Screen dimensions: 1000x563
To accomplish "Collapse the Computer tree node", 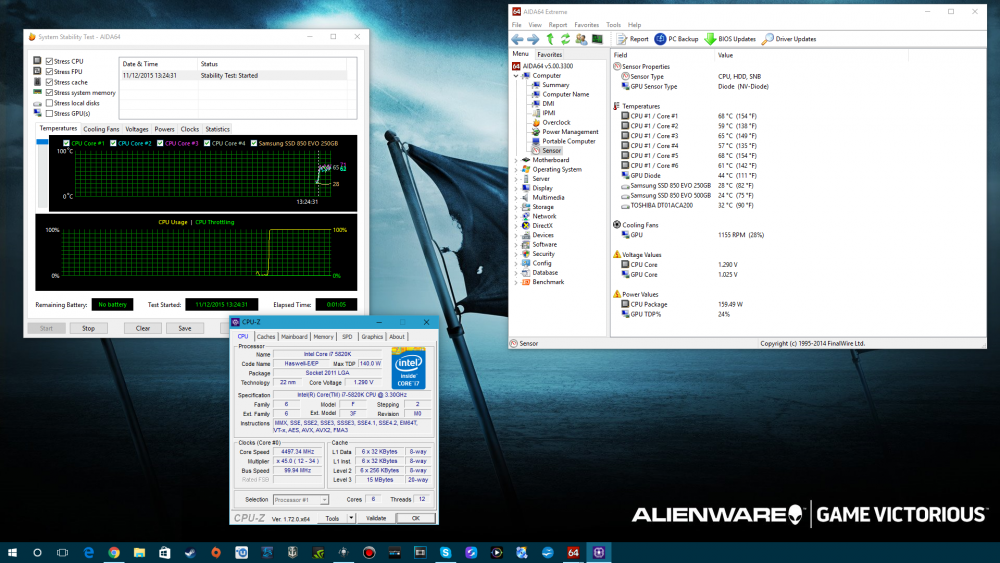I will pyautogui.click(x=516, y=76).
